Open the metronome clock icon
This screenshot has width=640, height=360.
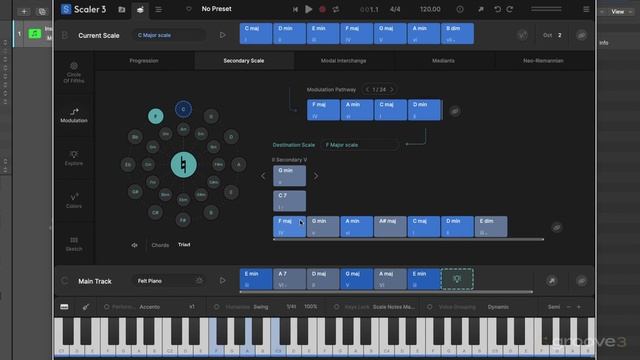point(460,9)
